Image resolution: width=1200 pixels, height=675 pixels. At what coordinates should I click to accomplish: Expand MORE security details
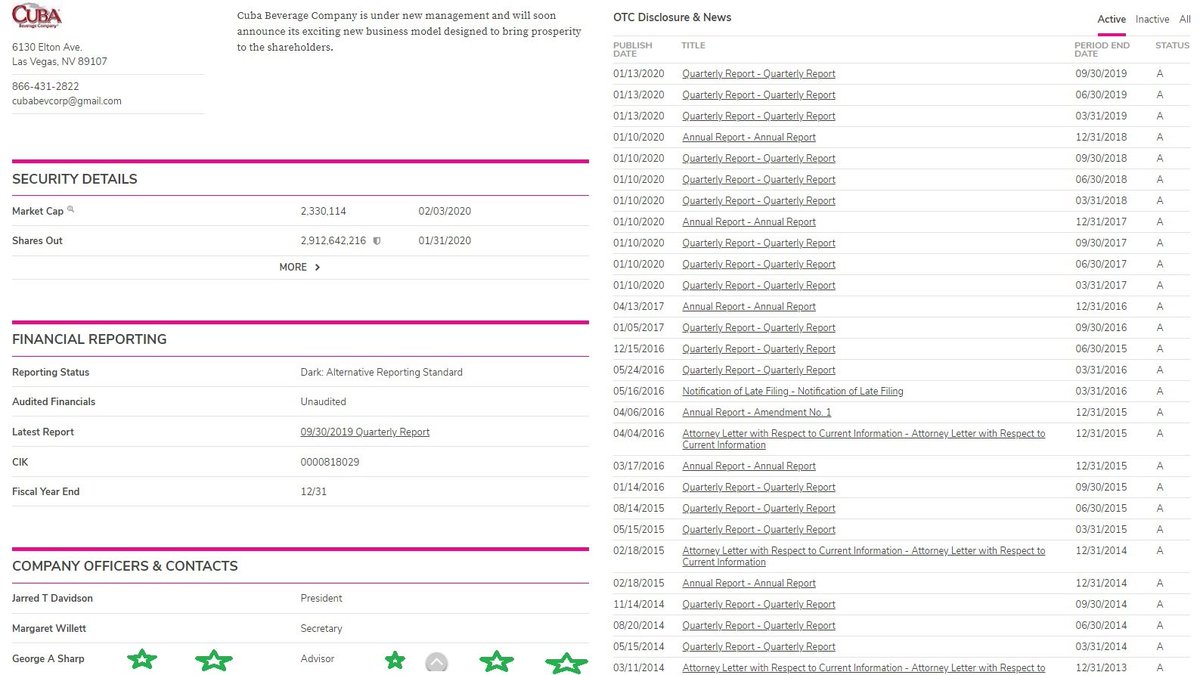pos(300,267)
